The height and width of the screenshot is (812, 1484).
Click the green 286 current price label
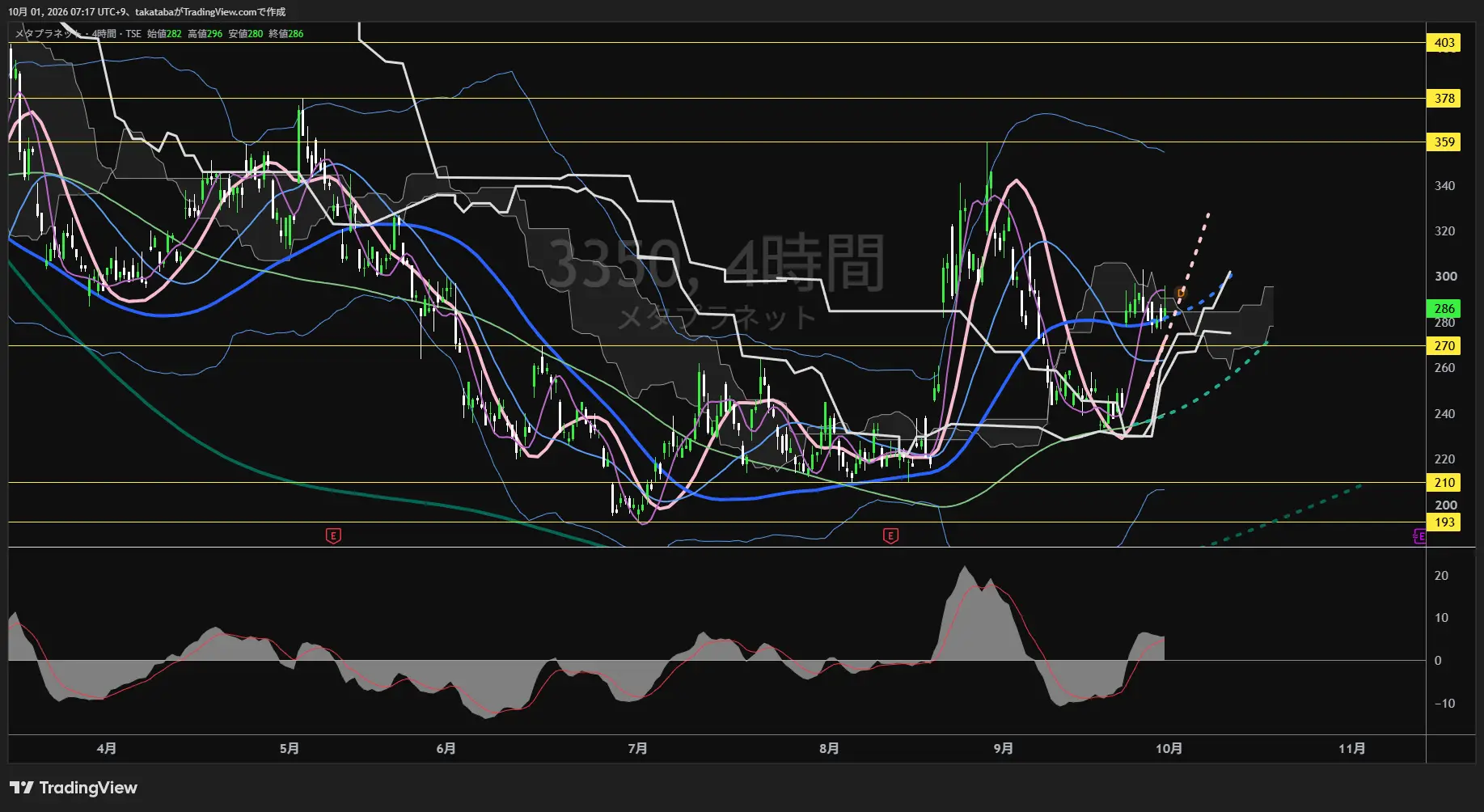coord(1444,309)
